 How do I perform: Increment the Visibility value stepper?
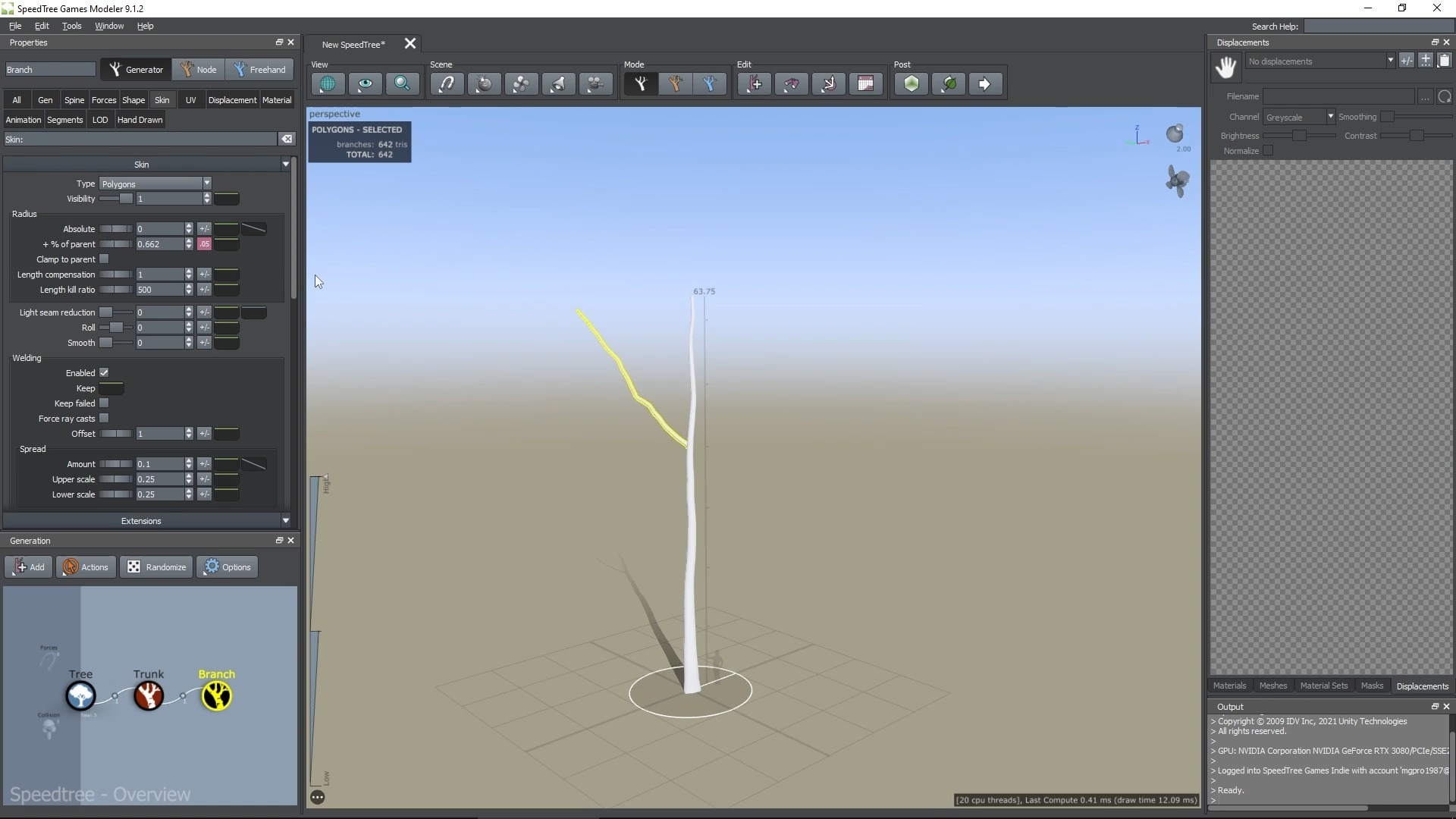207,196
